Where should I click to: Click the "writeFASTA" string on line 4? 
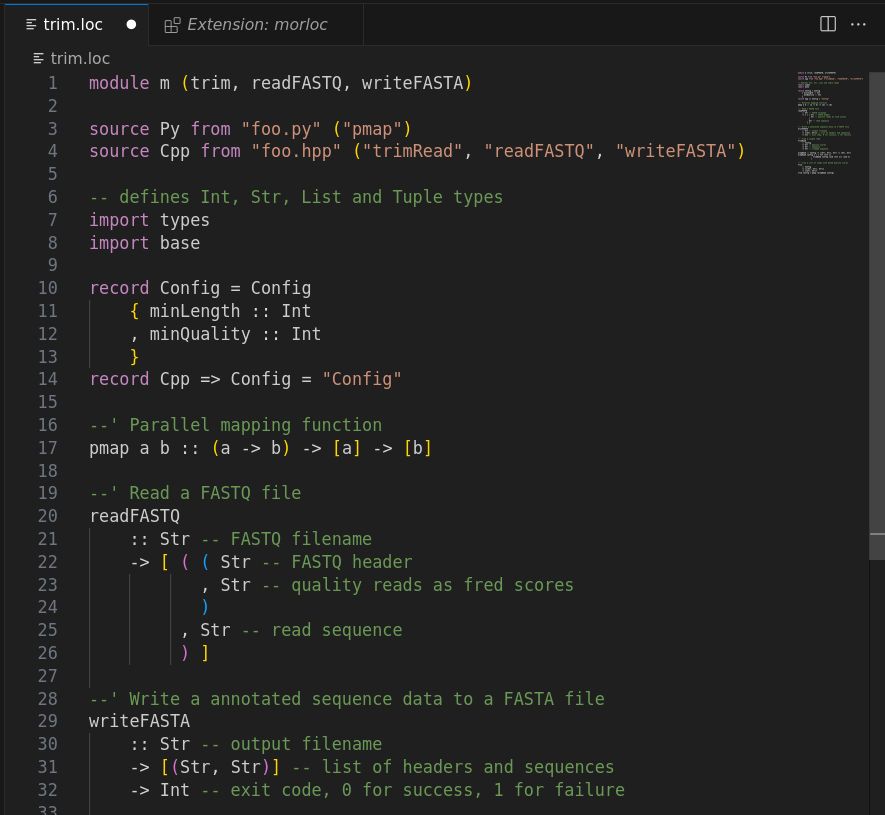[x=675, y=151]
